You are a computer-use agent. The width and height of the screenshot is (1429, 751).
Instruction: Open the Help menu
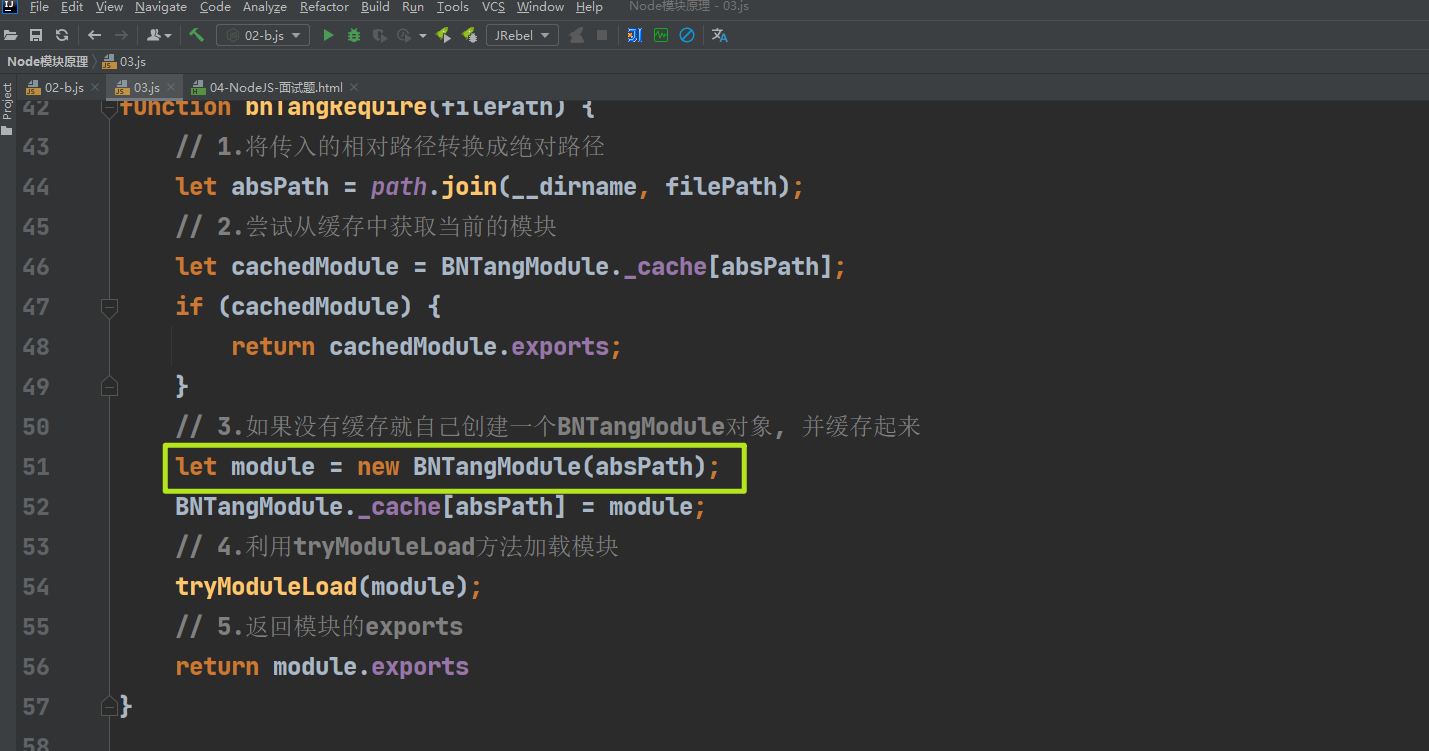click(x=589, y=7)
